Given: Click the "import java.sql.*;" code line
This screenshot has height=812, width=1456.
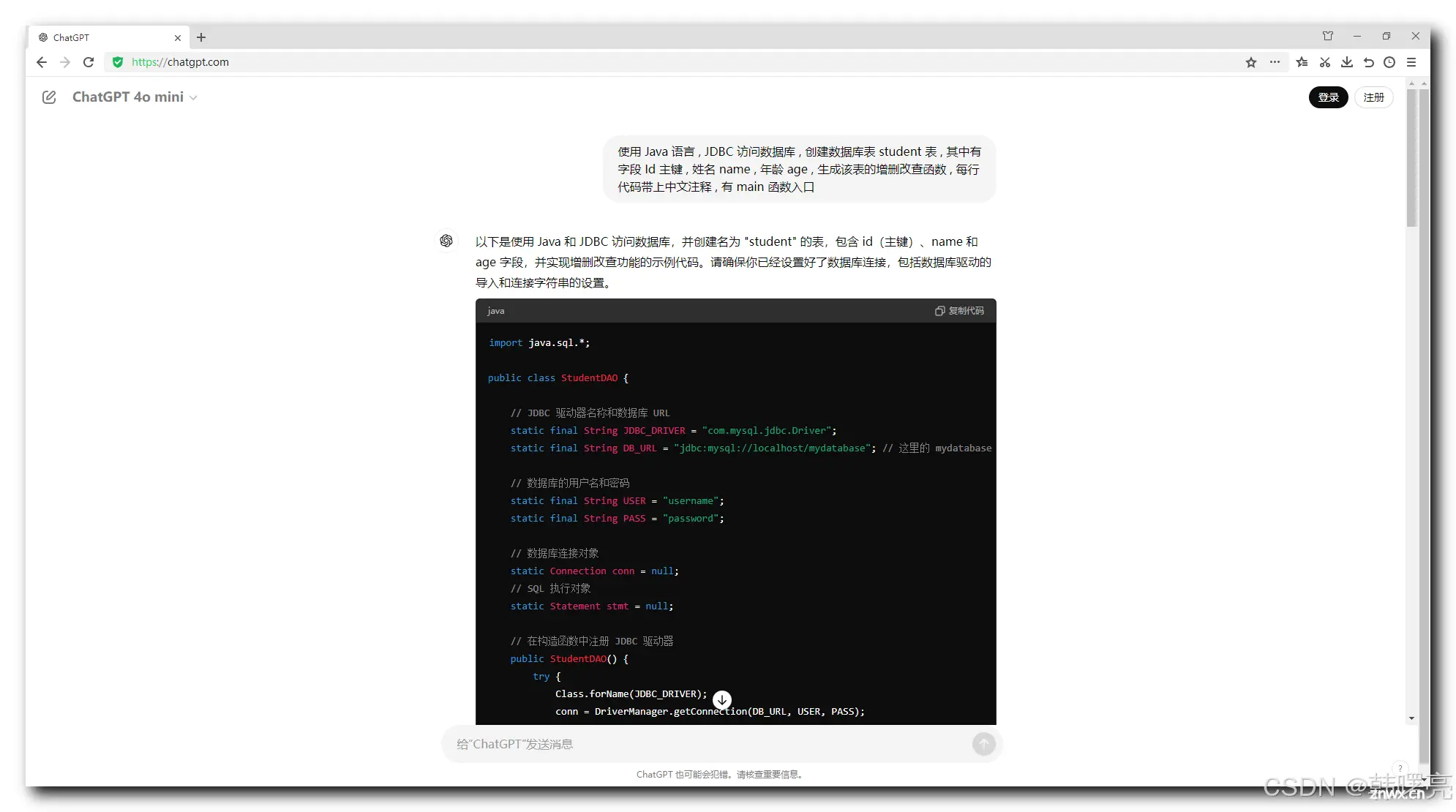Looking at the screenshot, I should [539, 342].
